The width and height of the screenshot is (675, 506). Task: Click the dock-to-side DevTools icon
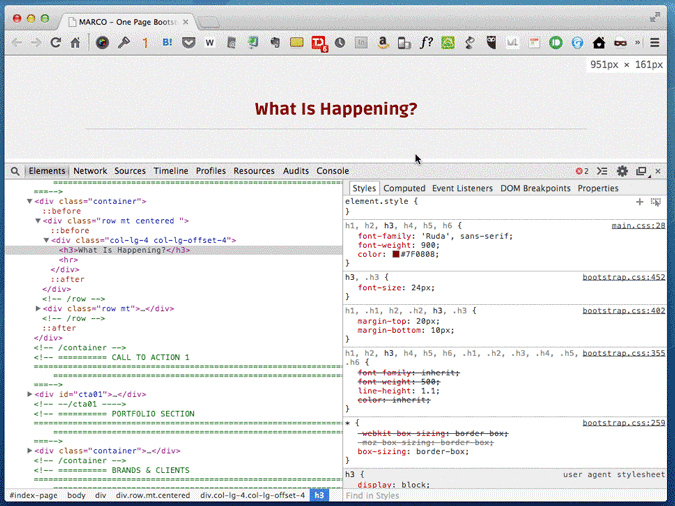641,171
